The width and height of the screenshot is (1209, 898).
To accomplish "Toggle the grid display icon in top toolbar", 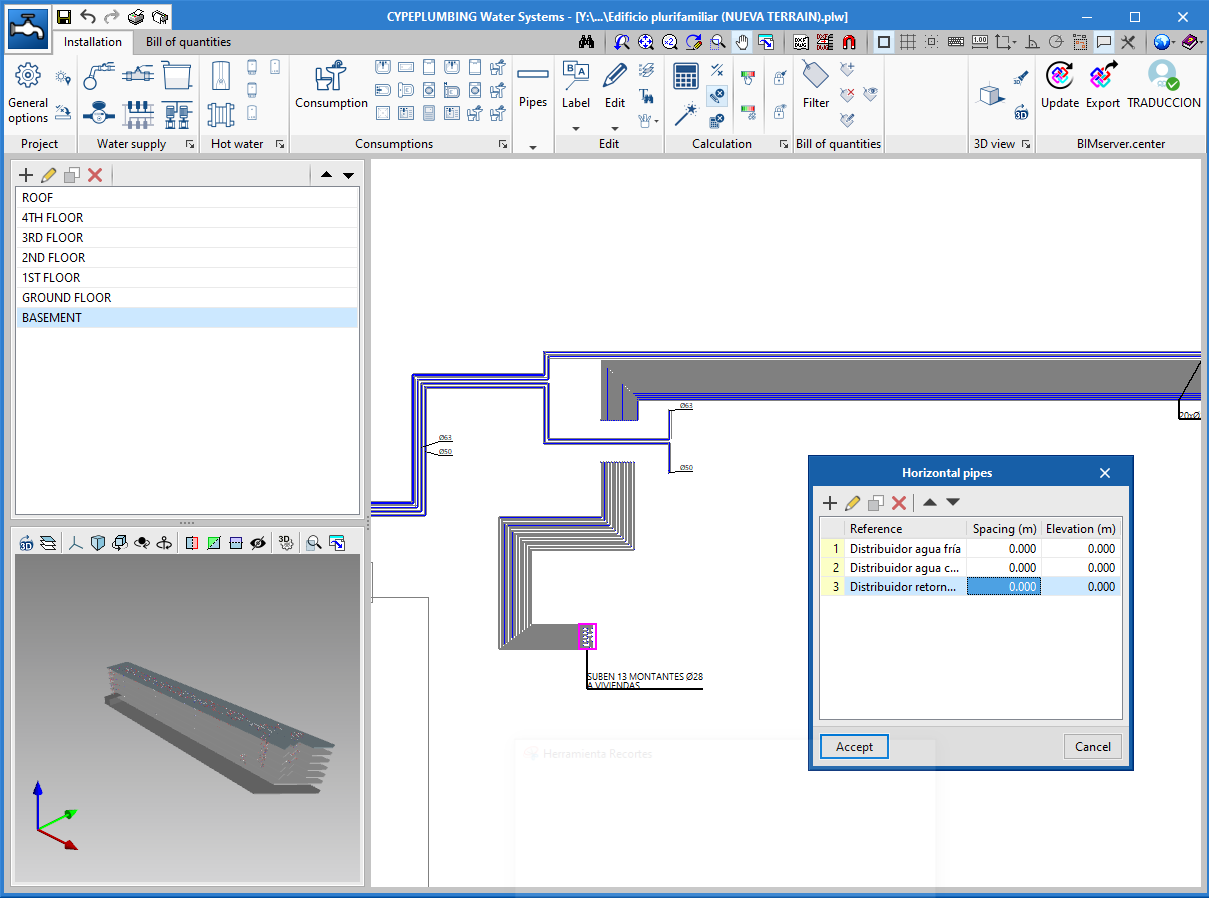I will click(x=908, y=42).
